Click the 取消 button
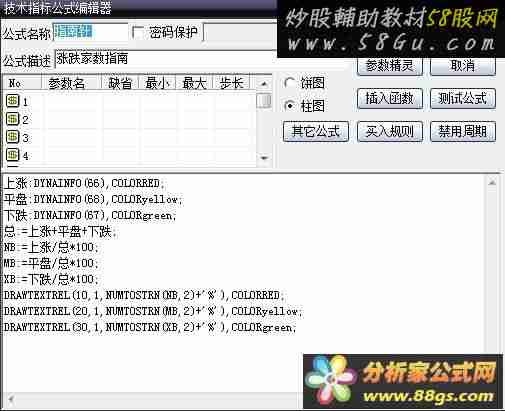Image resolution: width=505 pixels, height=411 pixels. click(x=463, y=66)
